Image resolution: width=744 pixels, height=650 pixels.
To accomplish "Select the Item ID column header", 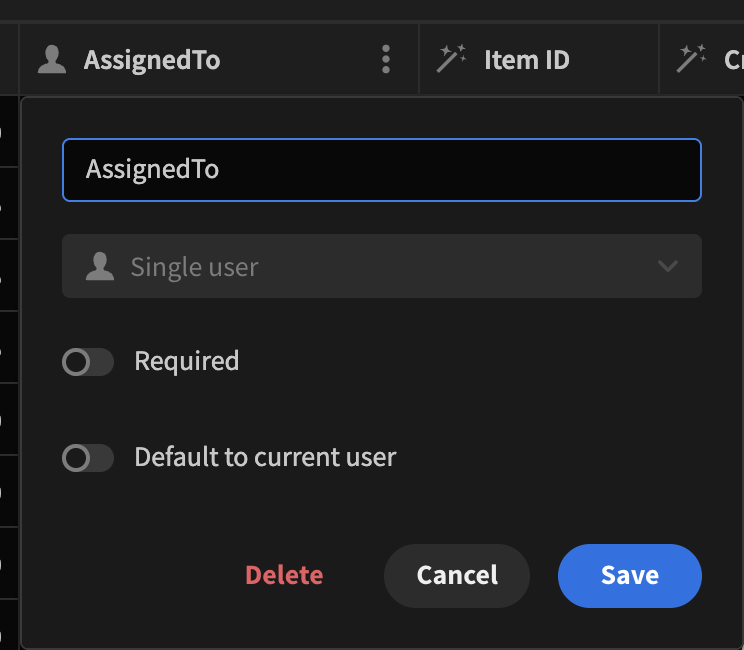I will point(526,60).
